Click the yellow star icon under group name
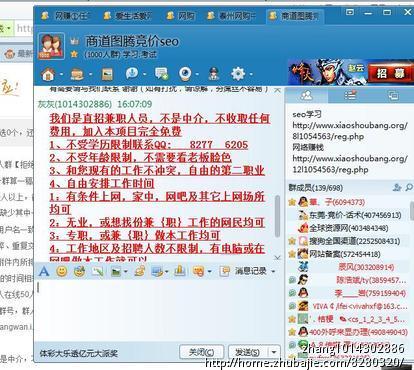Image resolution: width=414 pixels, height=370 pixels. coord(74,54)
